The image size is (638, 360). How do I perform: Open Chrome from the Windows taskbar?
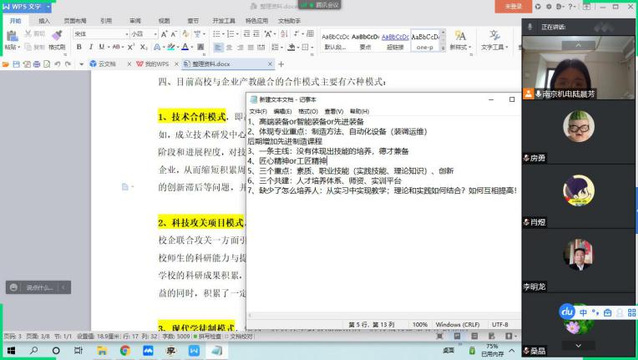click(125, 350)
